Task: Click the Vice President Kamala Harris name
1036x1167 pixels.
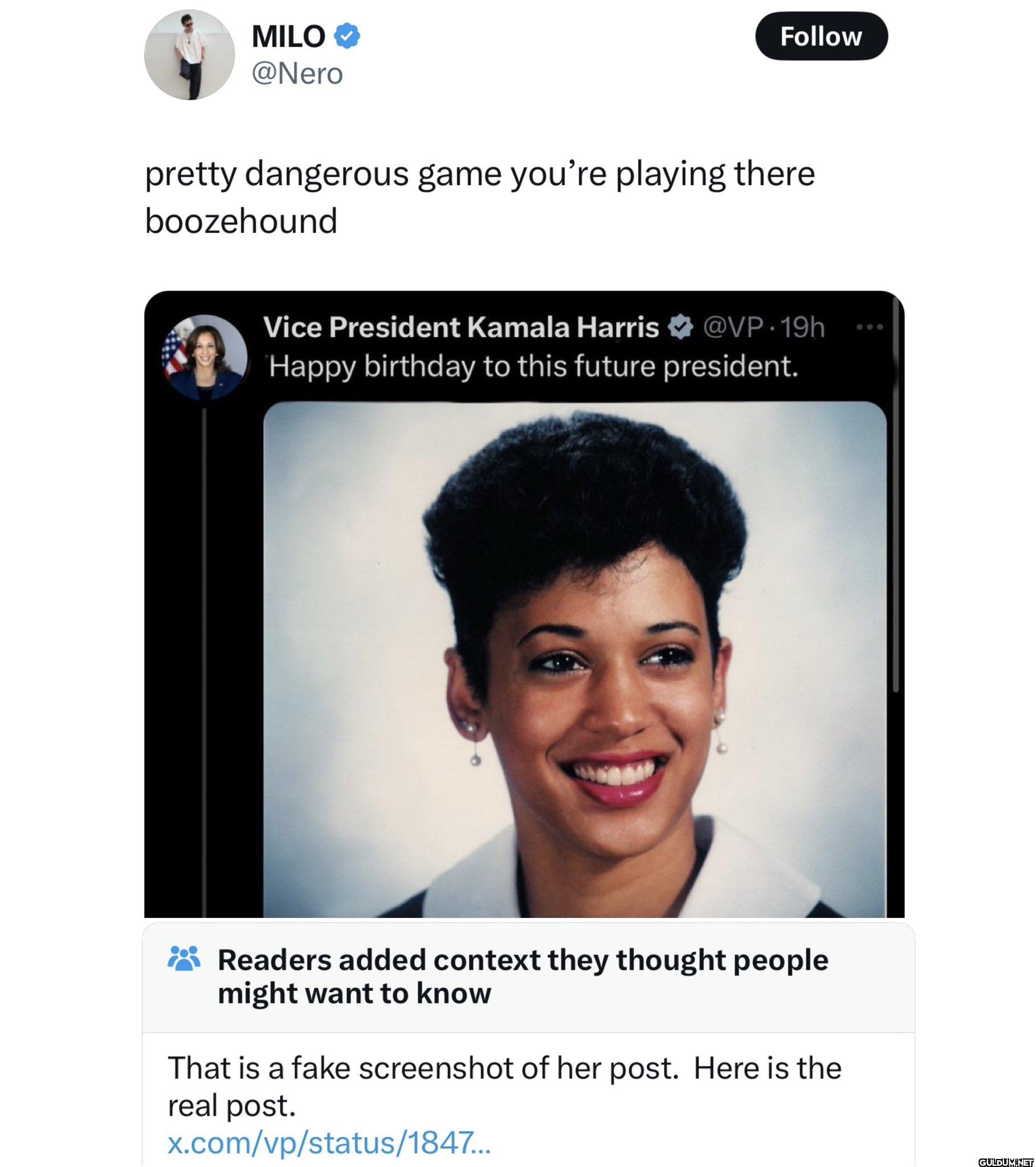Action: coord(461,327)
